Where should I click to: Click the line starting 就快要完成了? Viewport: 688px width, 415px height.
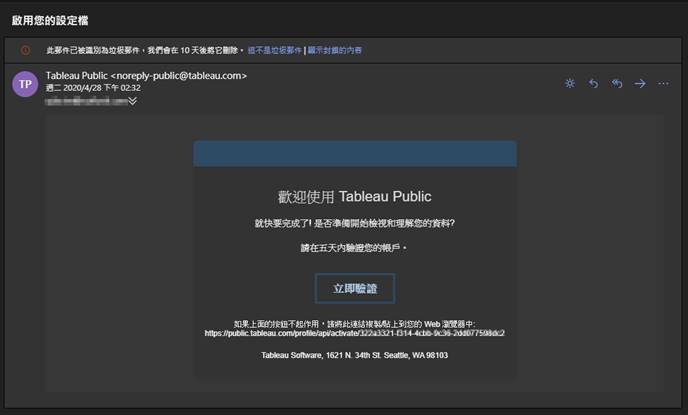[355, 223]
